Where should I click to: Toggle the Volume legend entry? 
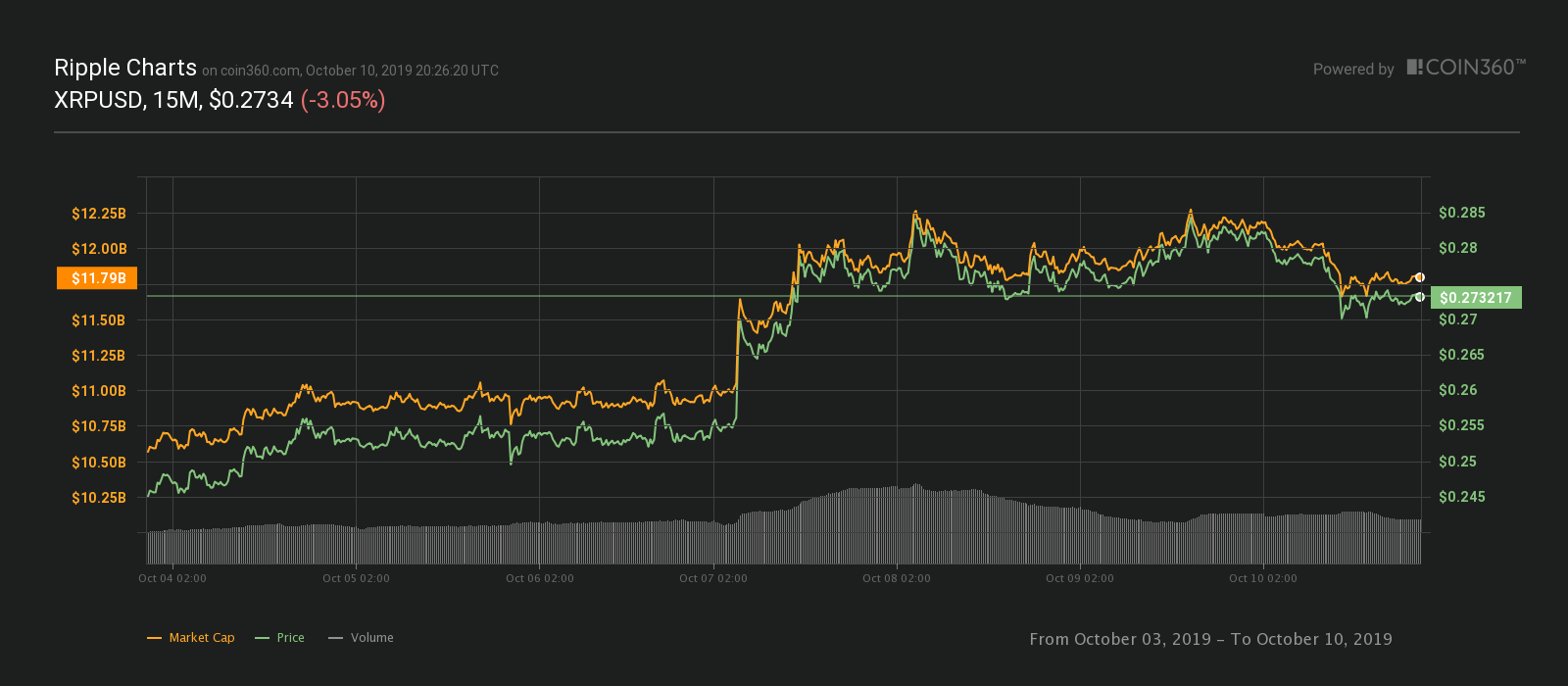point(362,638)
